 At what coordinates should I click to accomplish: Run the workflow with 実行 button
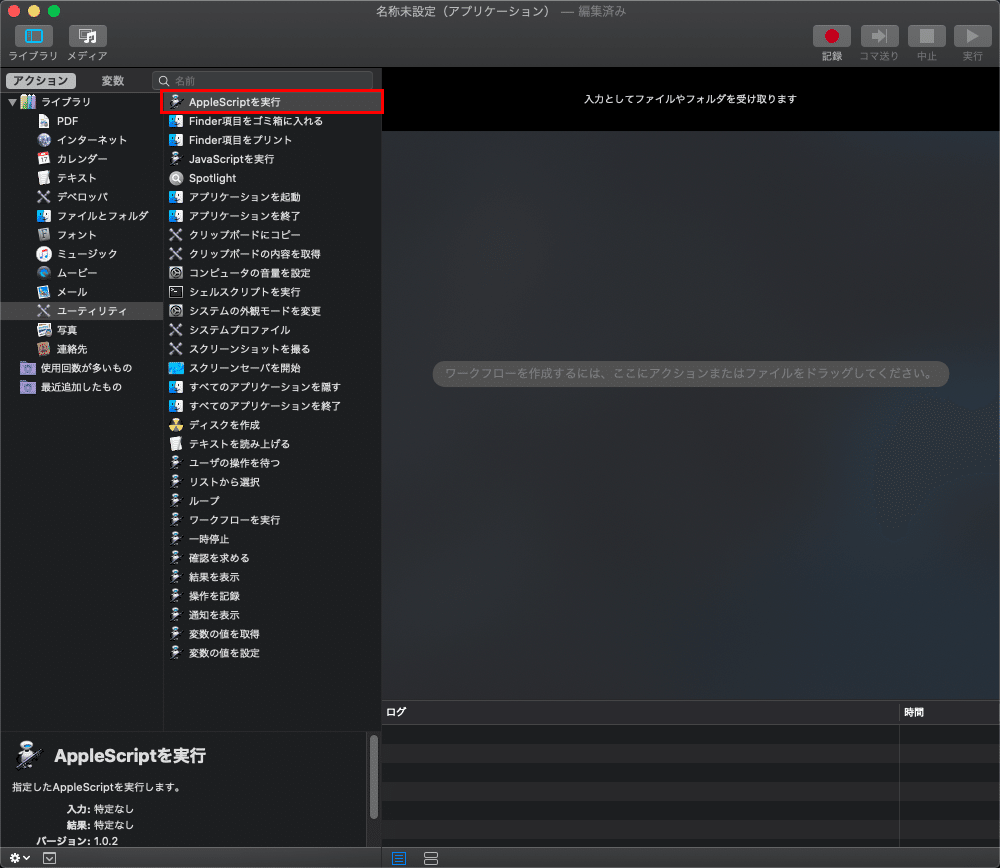(973, 36)
